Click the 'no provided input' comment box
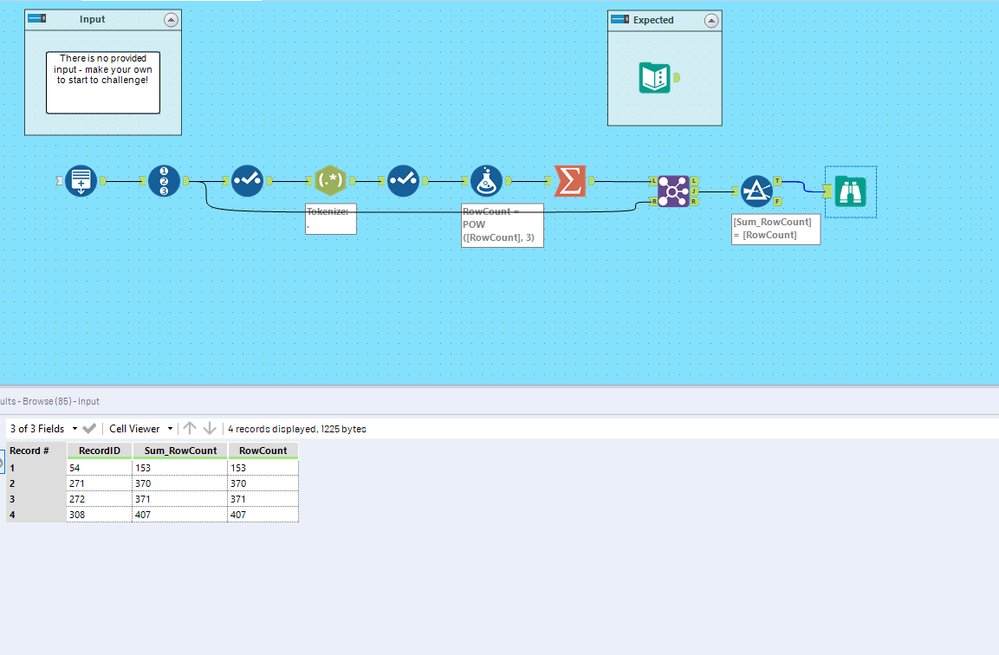 [x=103, y=83]
